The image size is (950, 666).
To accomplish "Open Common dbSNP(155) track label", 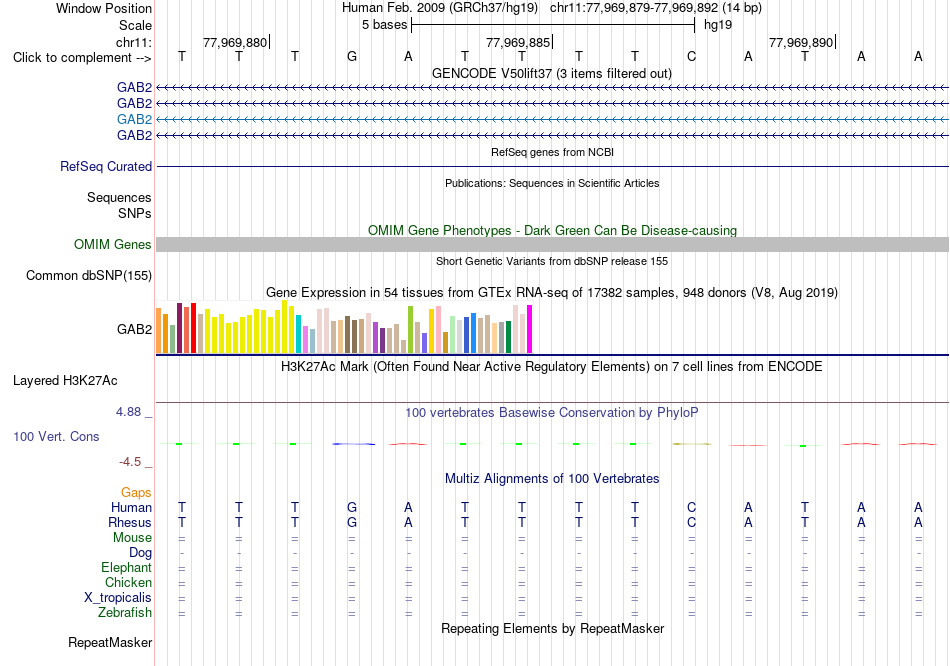I will click(x=89, y=276).
